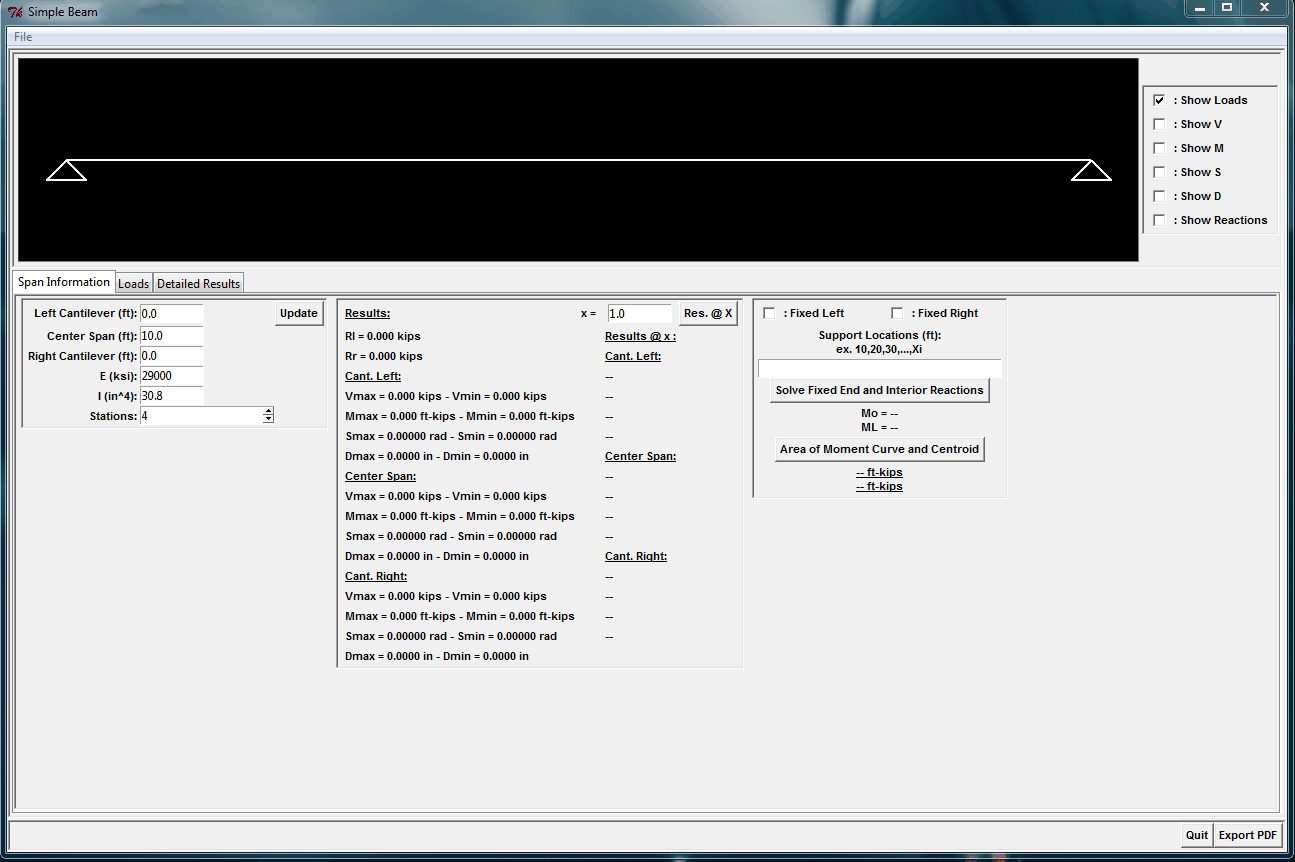Click the 'Rr = 0.000 kips' text
Viewport: 1295px width, 862px height.
[x=384, y=356]
